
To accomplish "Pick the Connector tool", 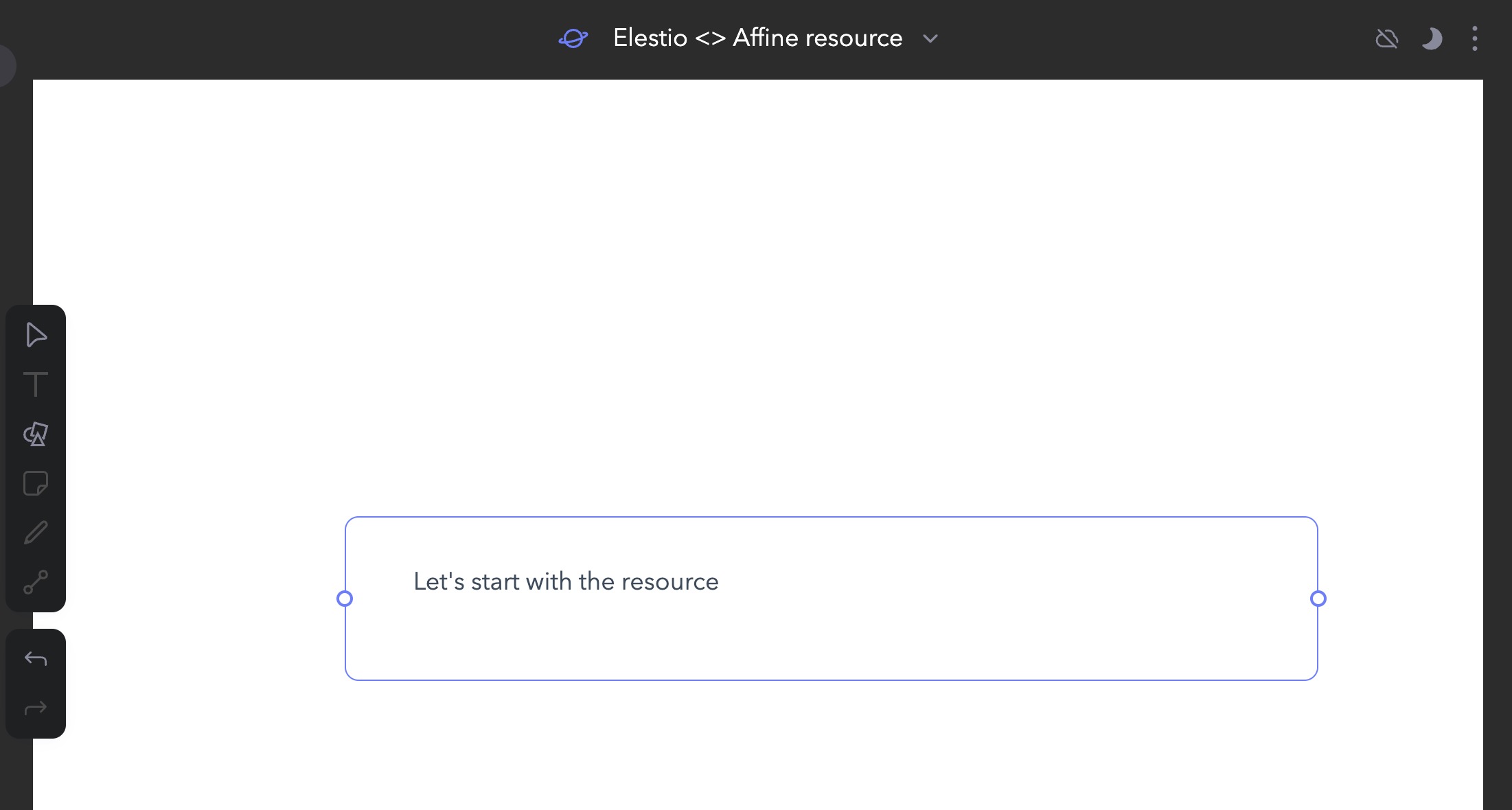I will coord(36,583).
